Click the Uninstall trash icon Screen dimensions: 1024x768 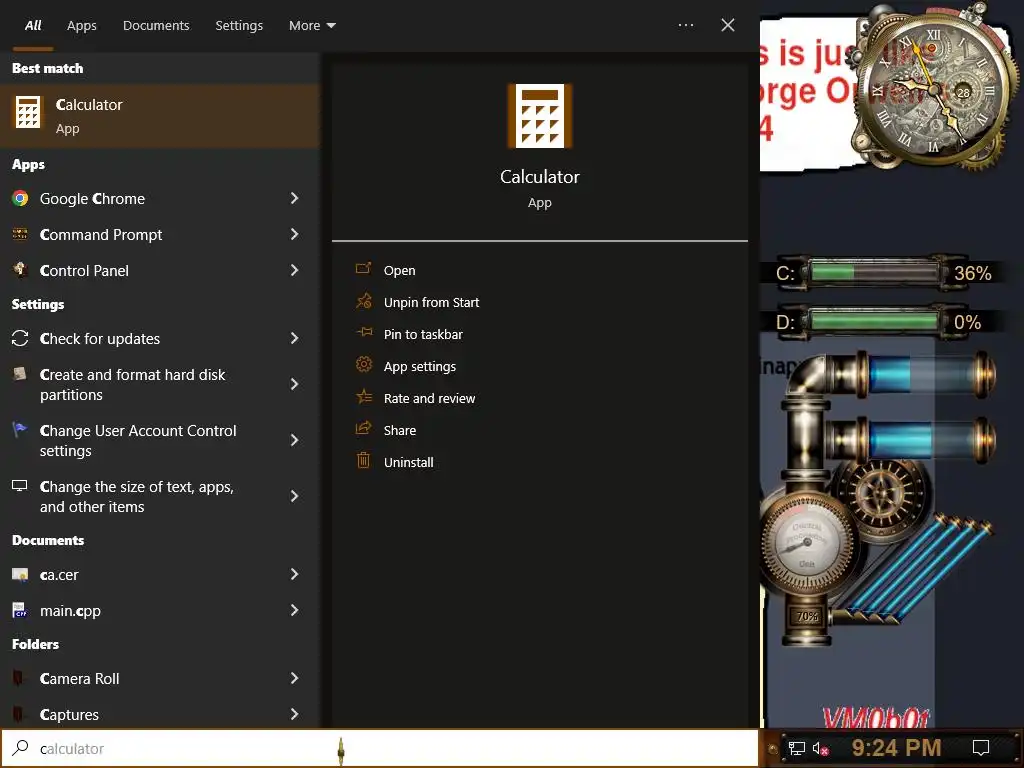point(364,460)
